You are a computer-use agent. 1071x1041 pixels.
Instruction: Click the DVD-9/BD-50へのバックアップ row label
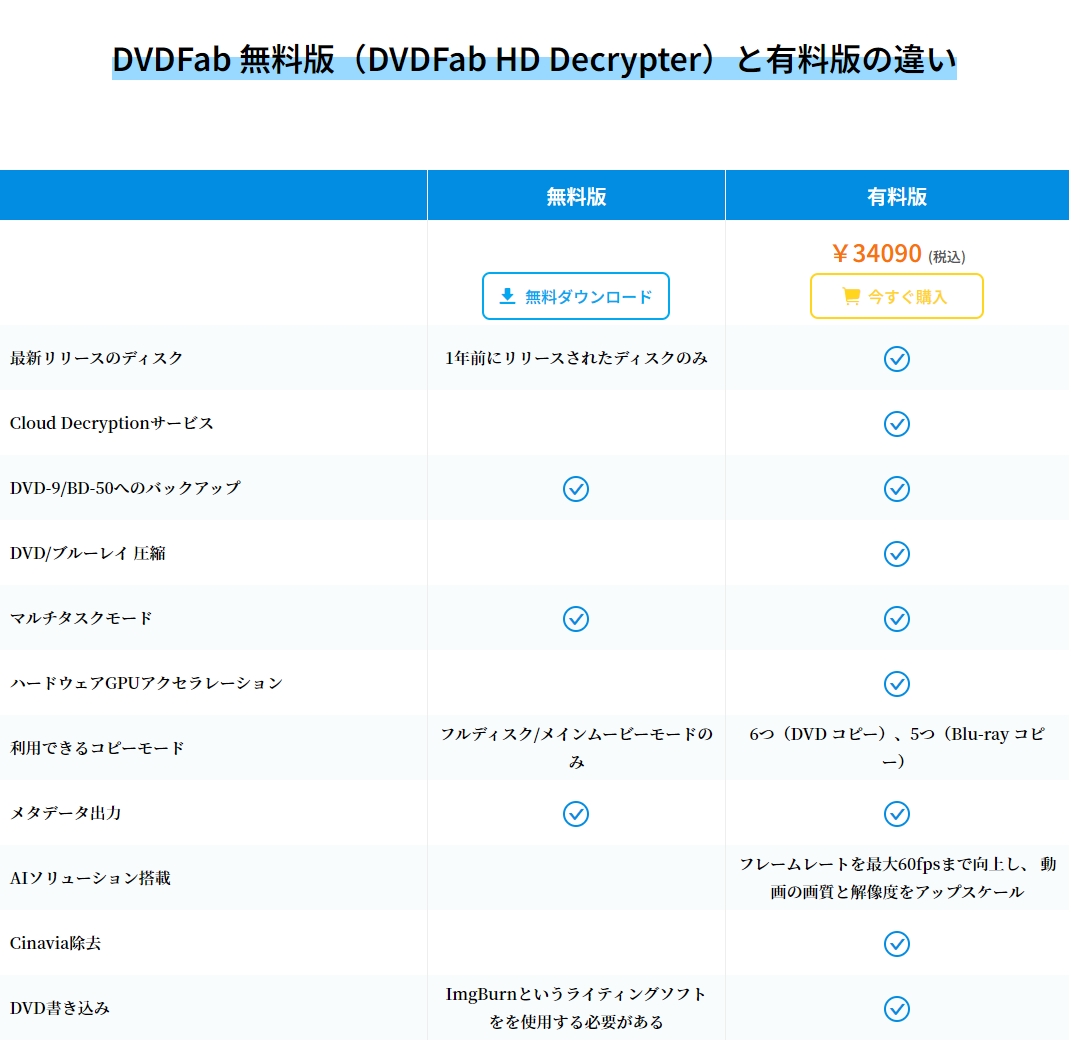[125, 488]
